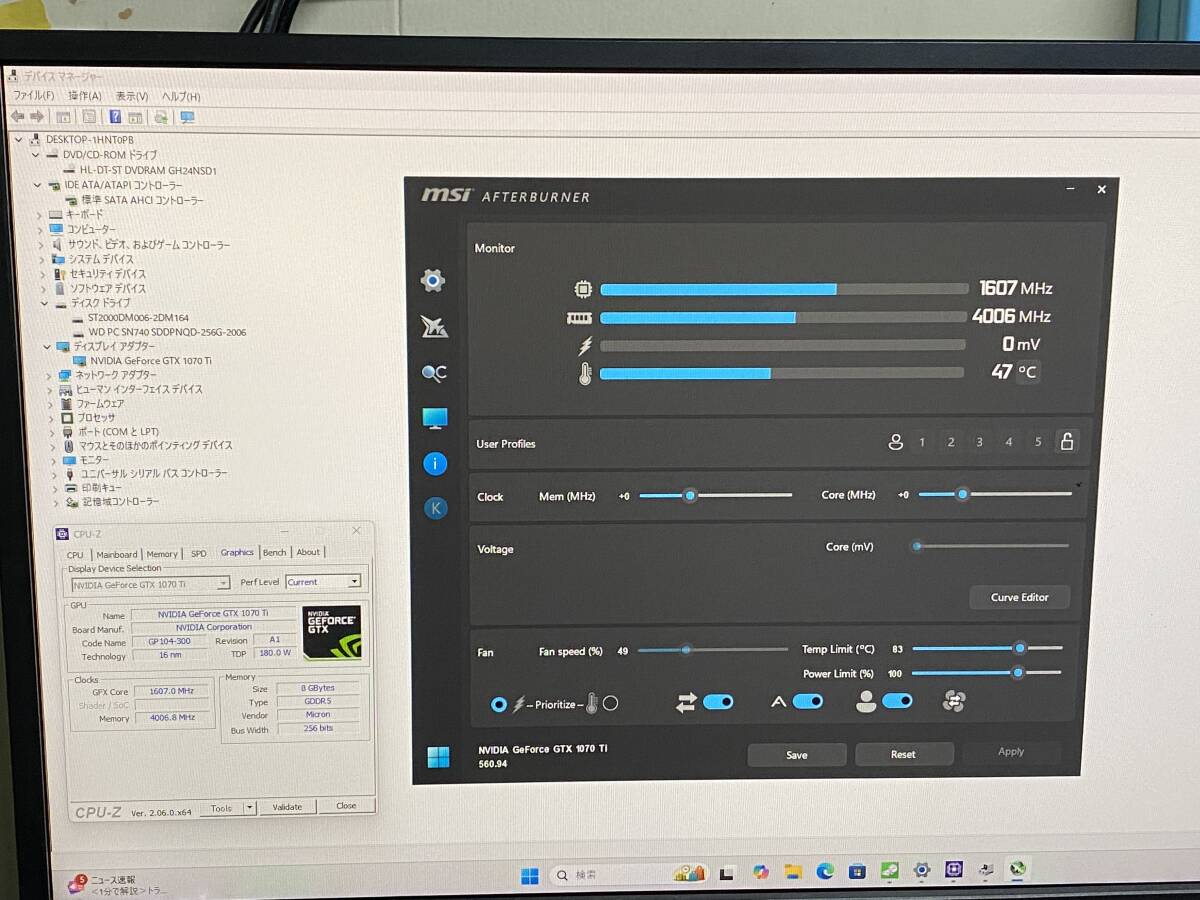Toggle the auto fan 'A' switch
1200x900 pixels.
tap(807, 701)
